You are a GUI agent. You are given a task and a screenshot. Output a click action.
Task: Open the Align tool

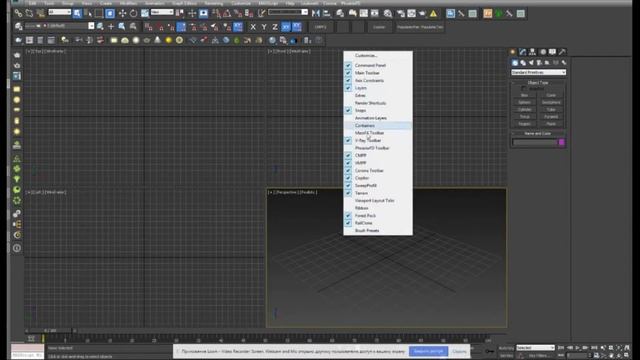click(x=327, y=13)
